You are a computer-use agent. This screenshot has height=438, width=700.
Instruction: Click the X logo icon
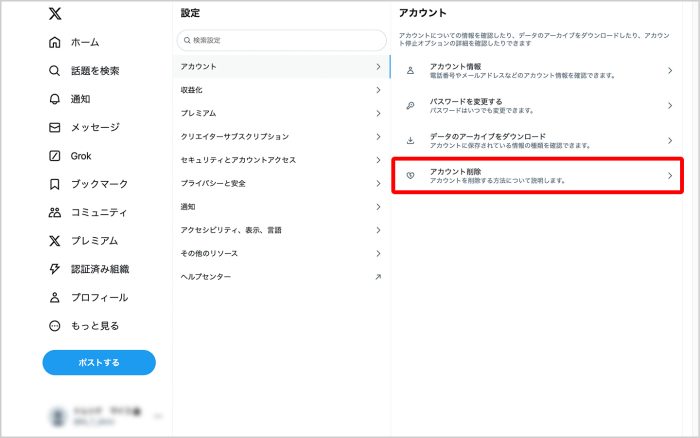(x=55, y=14)
